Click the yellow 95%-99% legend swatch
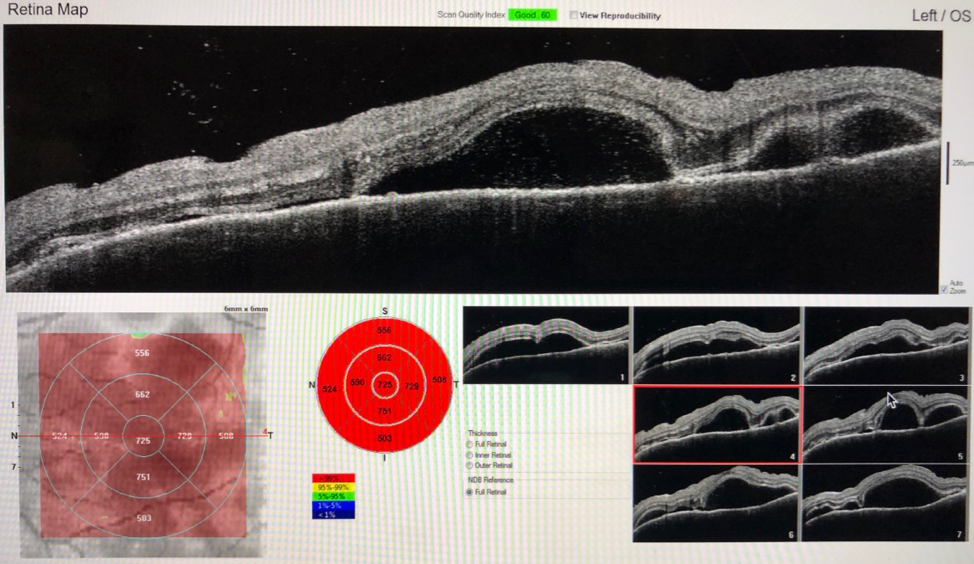Viewport: 974px width, 564px height. (x=333, y=487)
